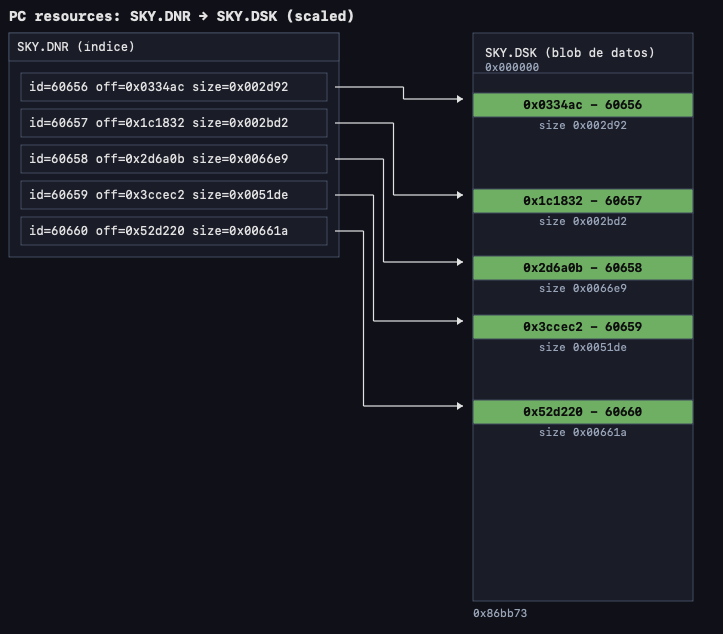Click green block 0x0334ac – 60656
The width and height of the screenshot is (723, 634).
tap(582, 105)
